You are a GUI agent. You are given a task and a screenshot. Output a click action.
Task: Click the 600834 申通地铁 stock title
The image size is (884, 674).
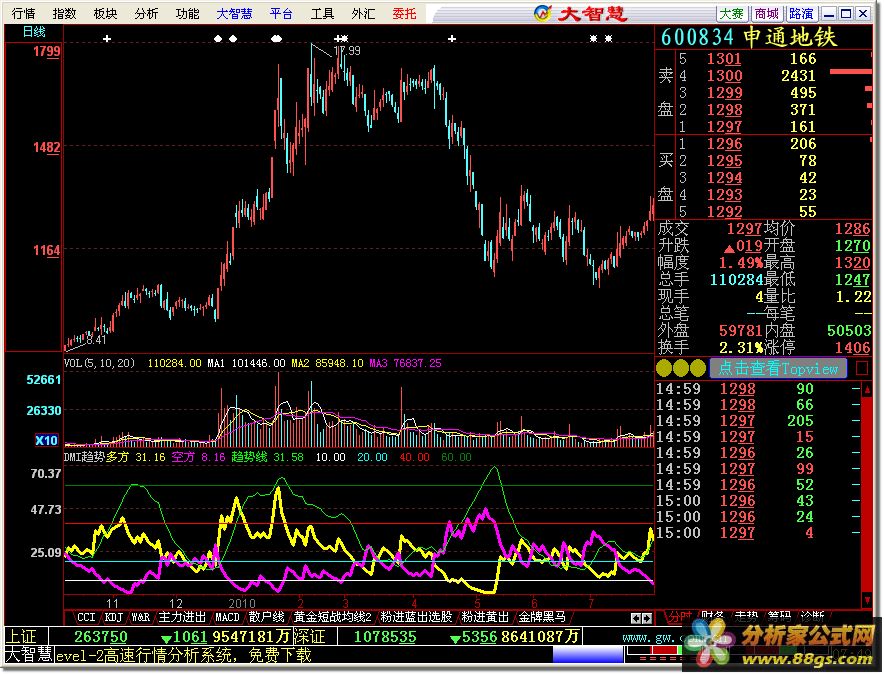click(x=749, y=38)
